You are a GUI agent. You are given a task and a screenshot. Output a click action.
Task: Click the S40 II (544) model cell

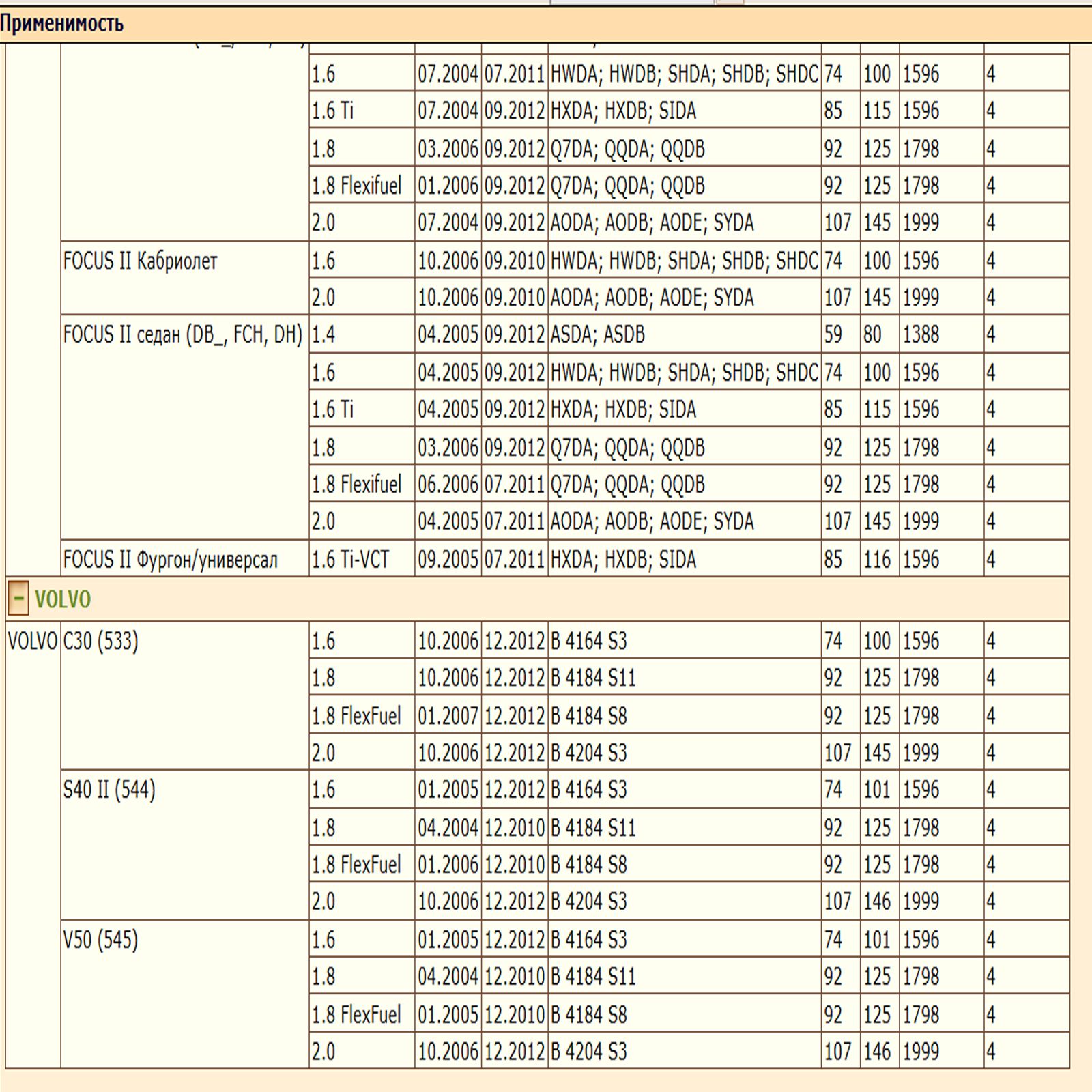(109, 790)
